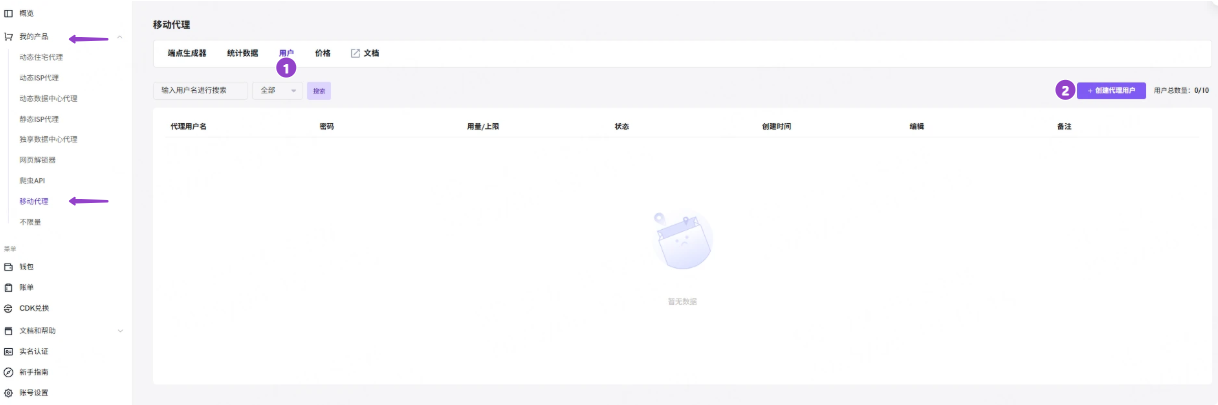Collapse the 我的产品 section chevron
The image size is (1218, 405).
[x=120, y=37]
